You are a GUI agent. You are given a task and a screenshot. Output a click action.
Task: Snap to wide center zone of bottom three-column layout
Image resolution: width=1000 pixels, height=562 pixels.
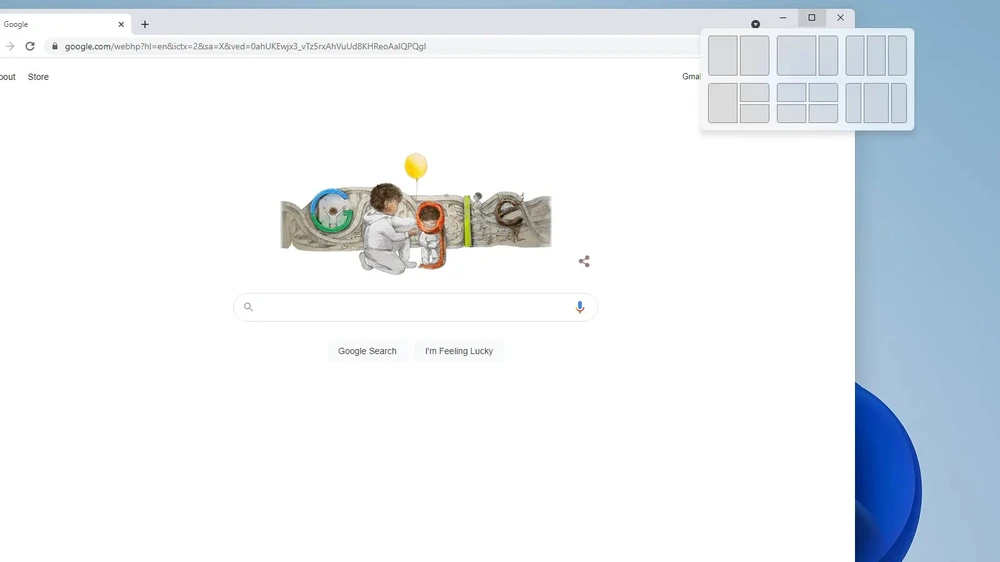coord(876,103)
